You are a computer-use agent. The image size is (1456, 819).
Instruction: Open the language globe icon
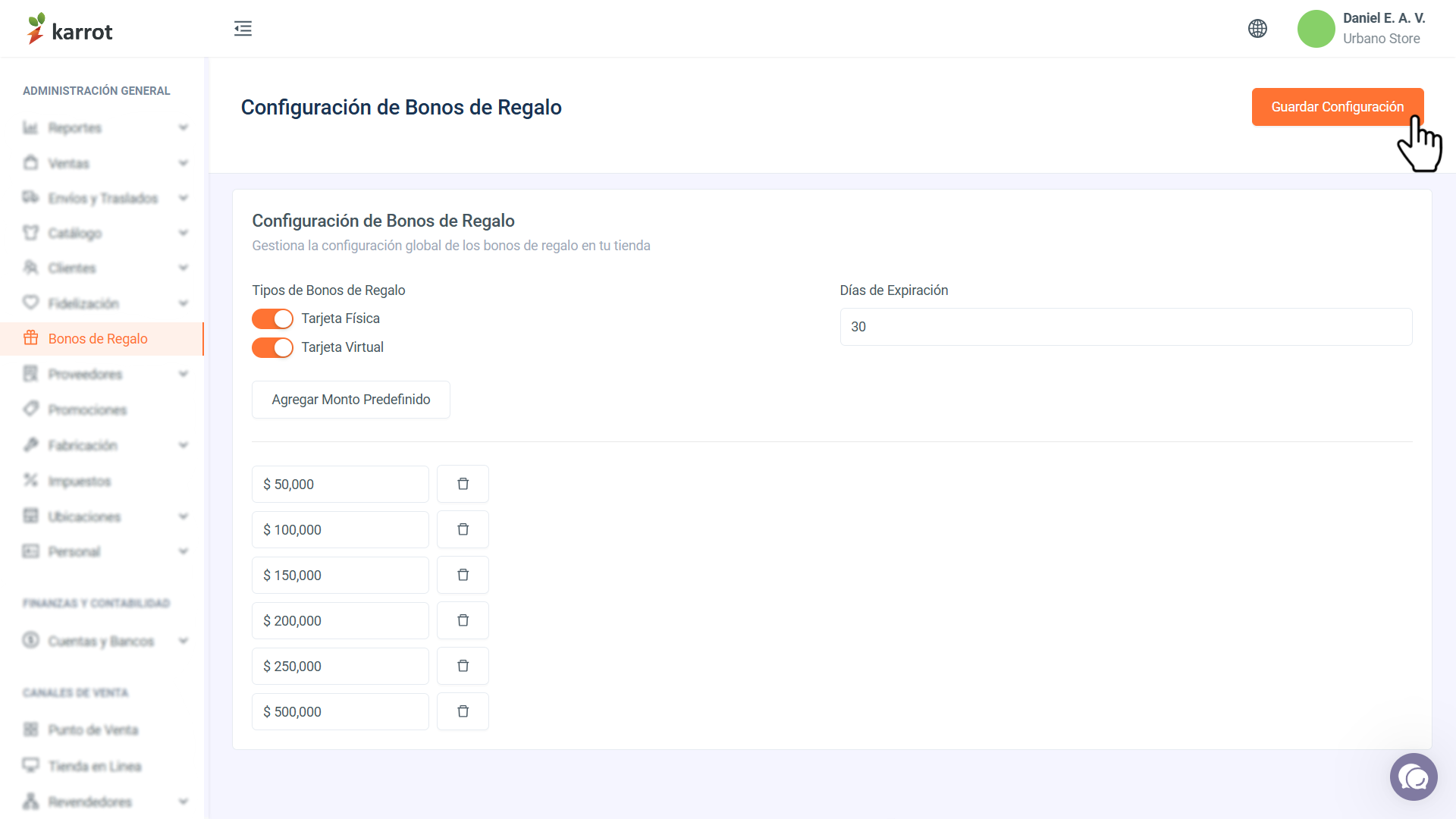coord(1257,29)
